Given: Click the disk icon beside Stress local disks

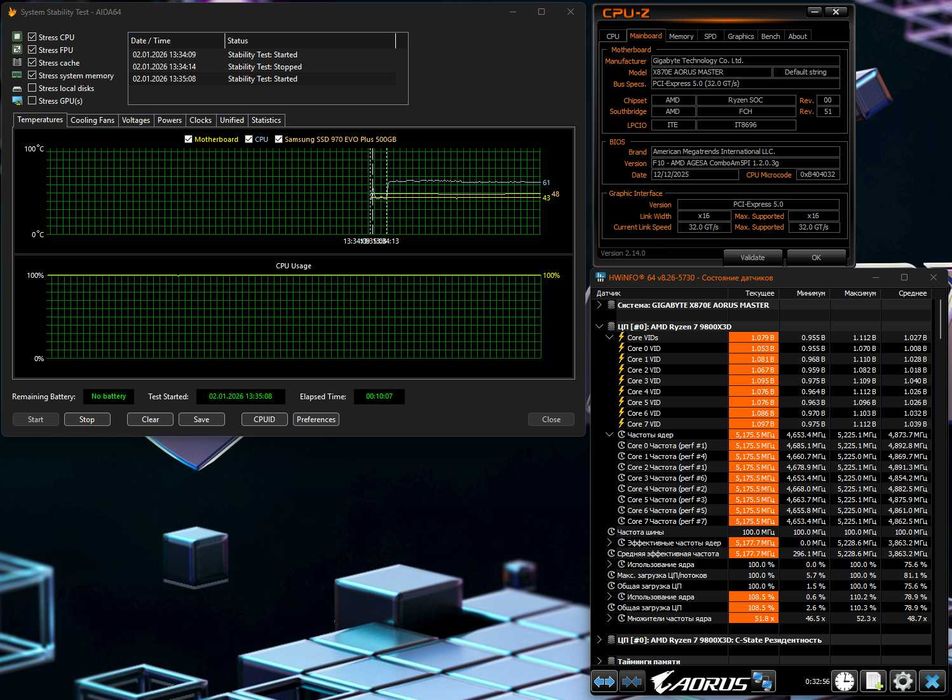Looking at the screenshot, I should pos(17,88).
